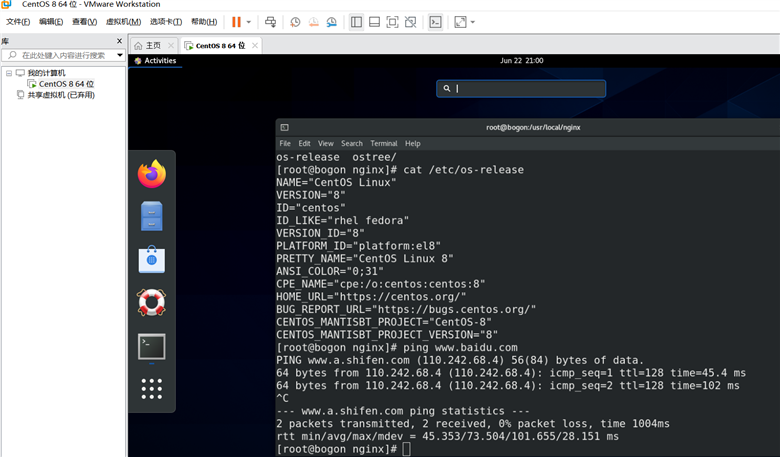Select 共享虚拟机 (已弃用) in the library

pos(61,95)
